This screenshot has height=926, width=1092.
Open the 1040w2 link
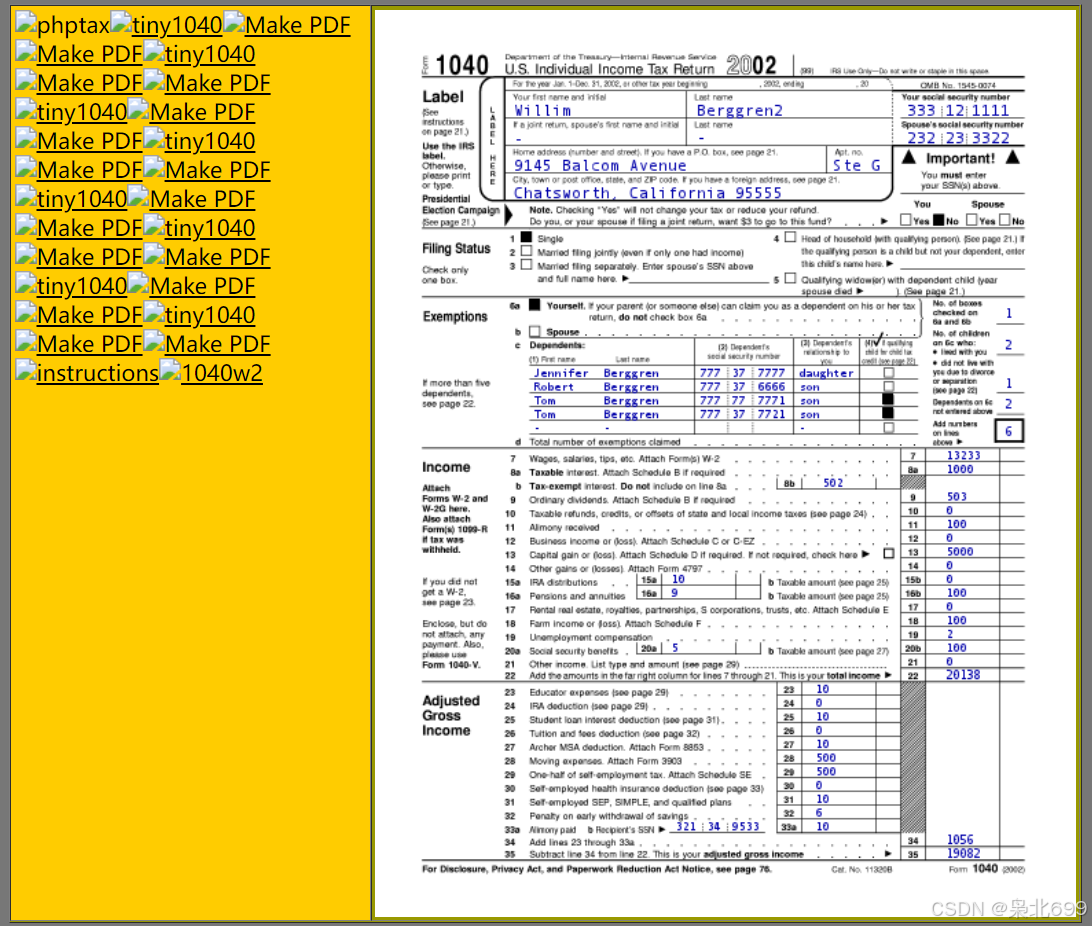tap(221, 373)
